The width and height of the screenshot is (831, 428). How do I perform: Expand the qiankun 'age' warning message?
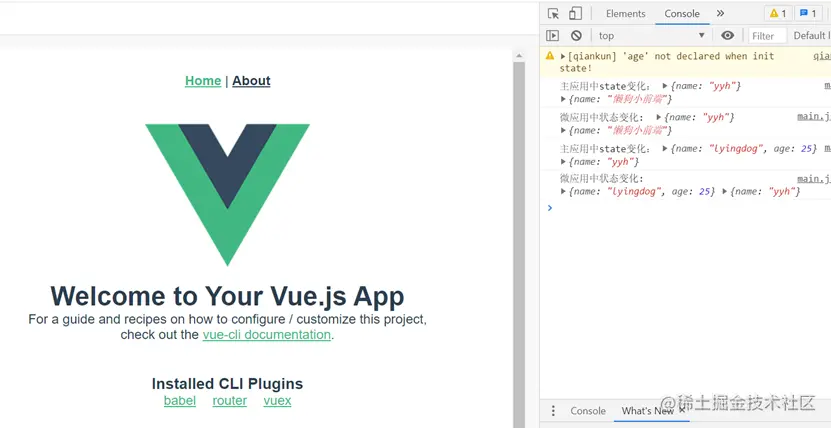click(x=563, y=56)
